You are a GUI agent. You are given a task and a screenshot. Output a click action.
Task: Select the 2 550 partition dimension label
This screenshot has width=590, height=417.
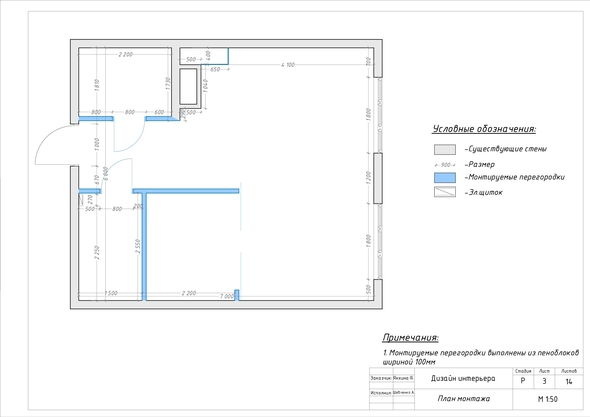pos(138,246)
